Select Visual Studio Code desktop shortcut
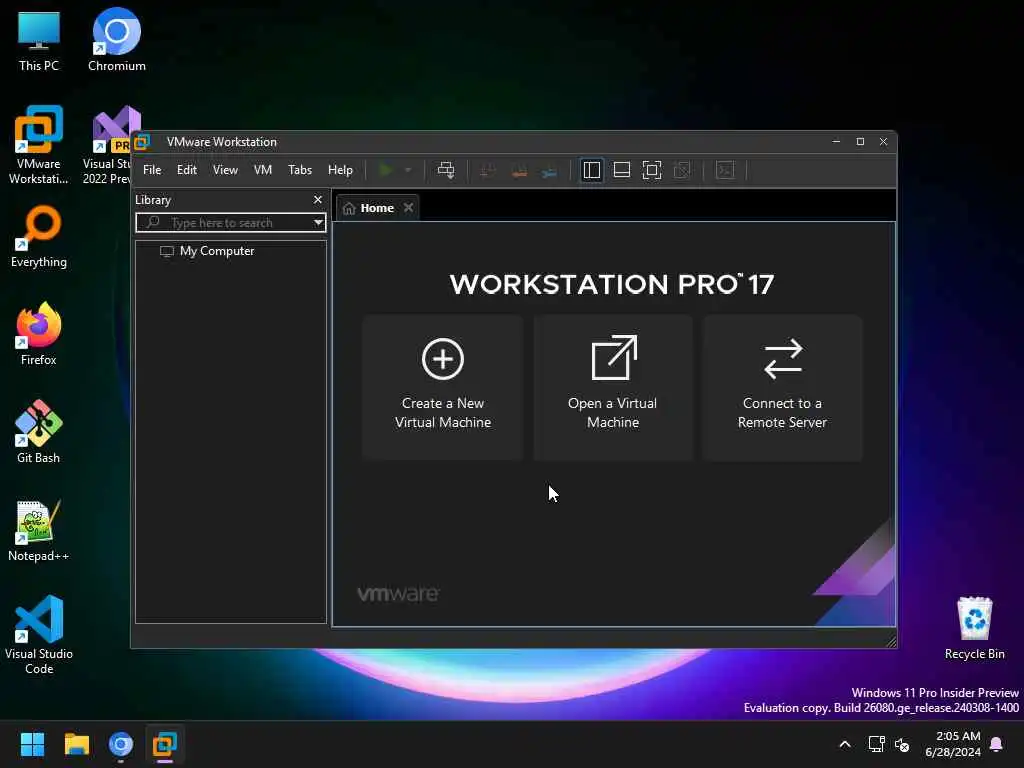1024x768 pixels. pos(39,634)
